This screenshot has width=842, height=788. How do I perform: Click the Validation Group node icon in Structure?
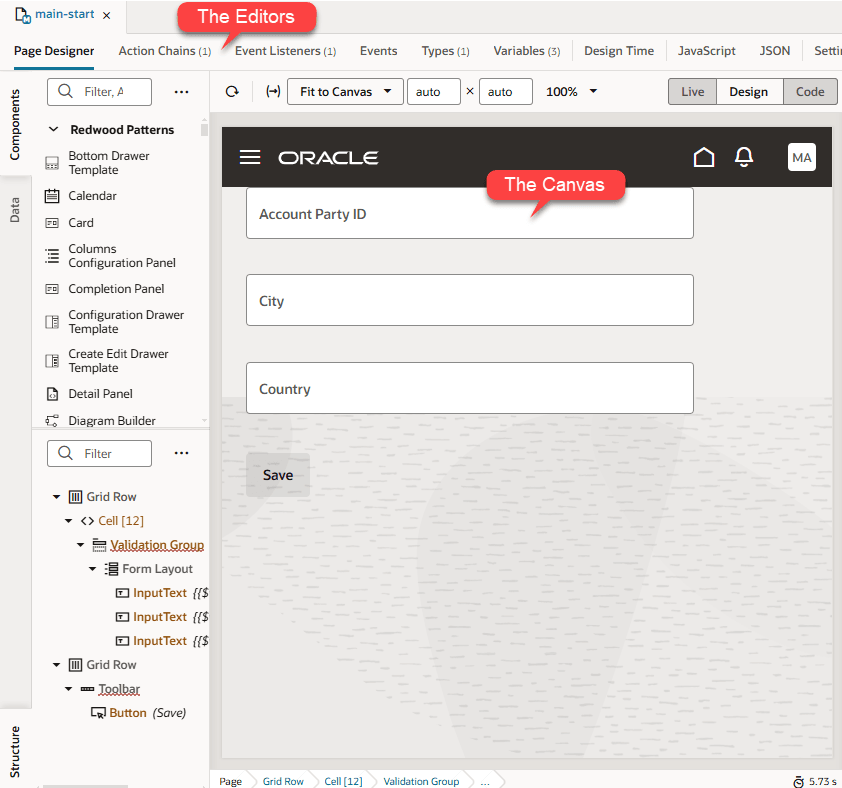[x=99, y=545]
